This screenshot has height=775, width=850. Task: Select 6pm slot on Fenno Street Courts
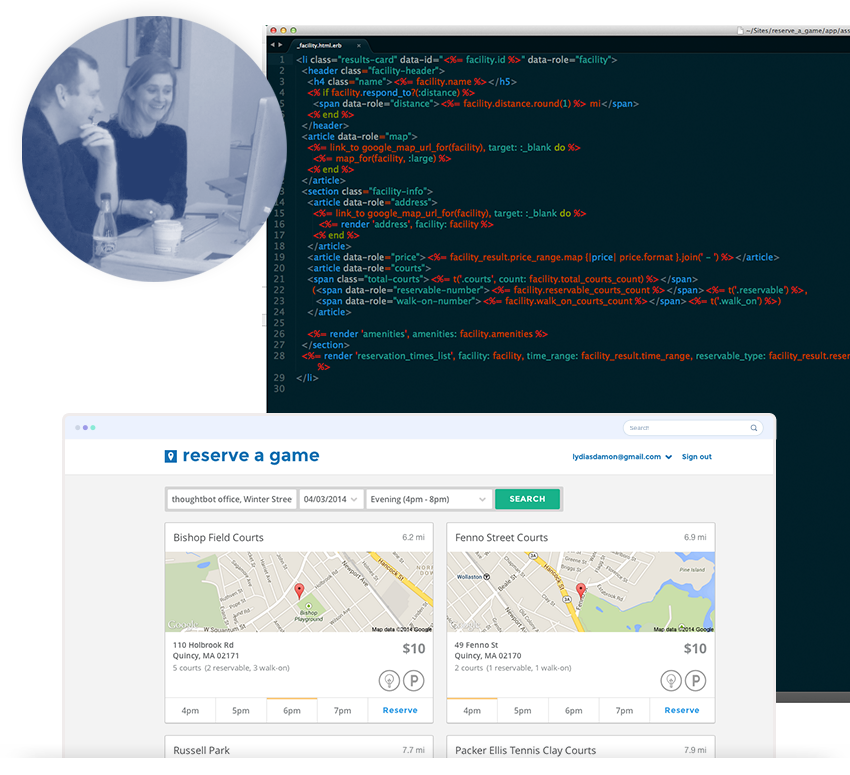[x=574, y=711]
